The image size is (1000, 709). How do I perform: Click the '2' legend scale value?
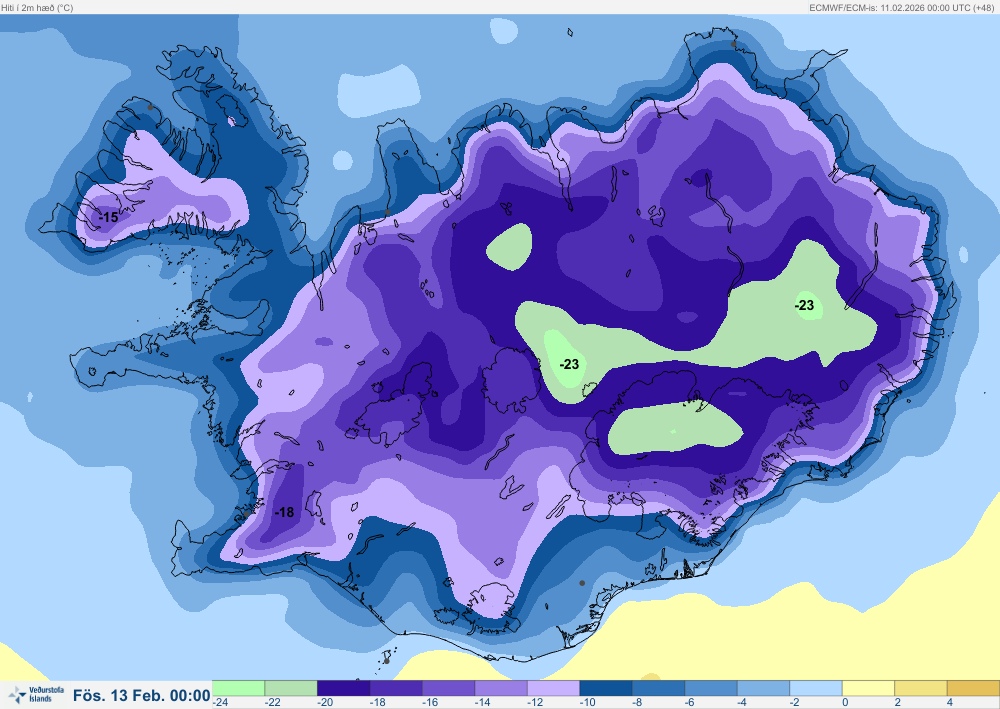tap(898, 703)
